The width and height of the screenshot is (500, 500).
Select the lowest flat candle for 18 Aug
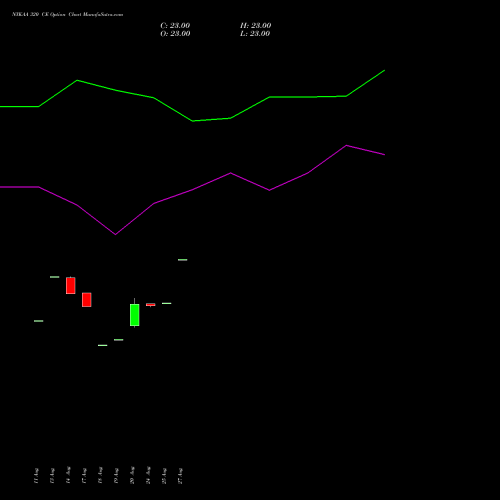pos(103,345)
